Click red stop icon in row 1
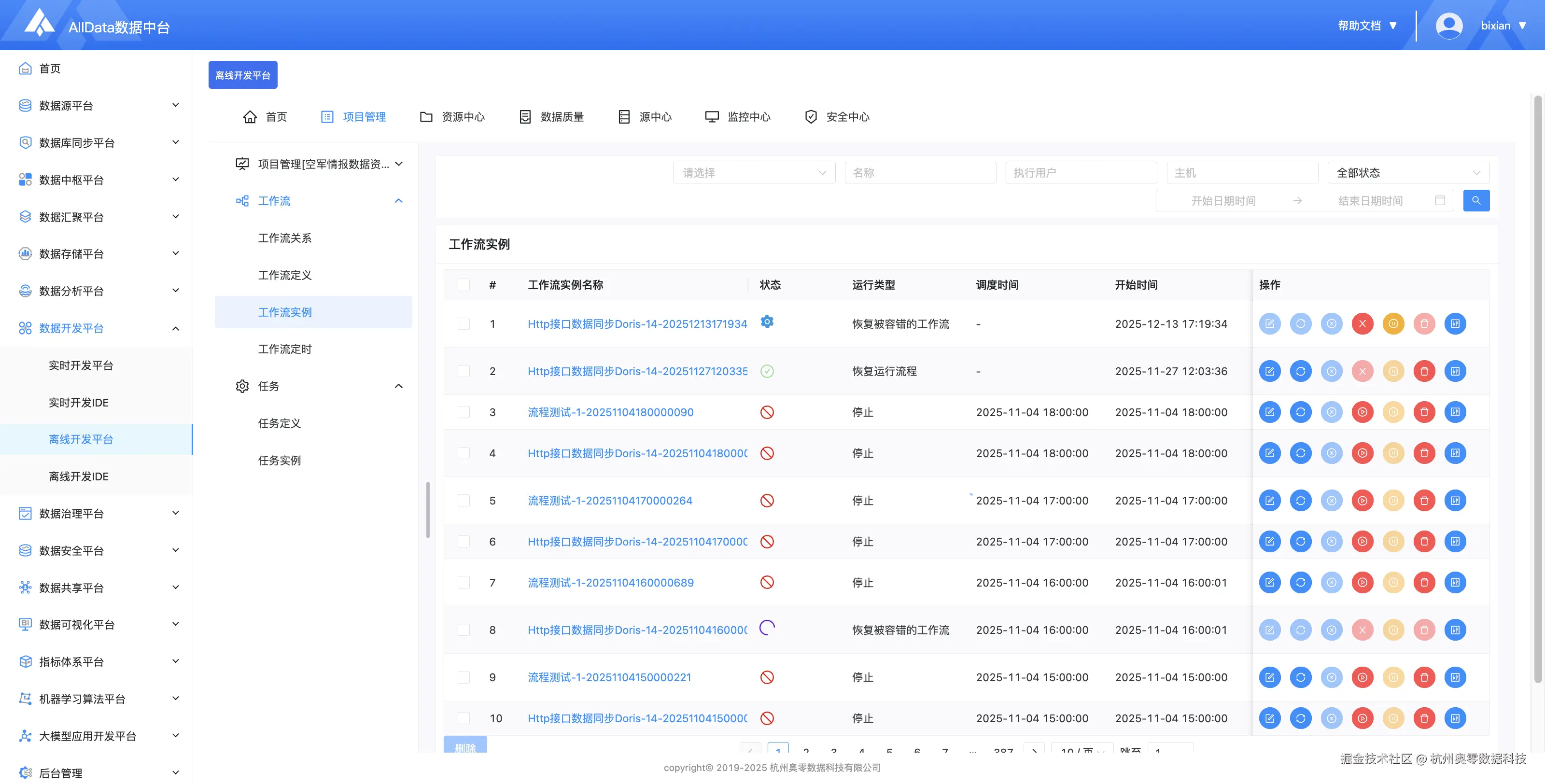 pyautogui.click(x=1362, y=324)
